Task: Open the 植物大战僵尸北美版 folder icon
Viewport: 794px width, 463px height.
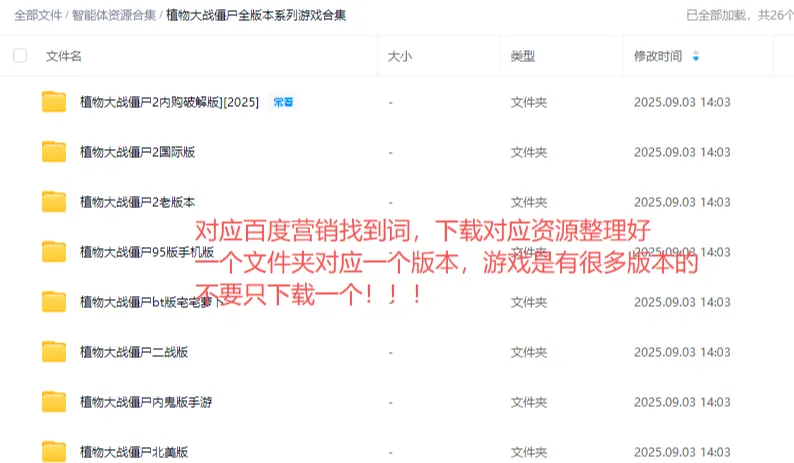Action: 54,451
